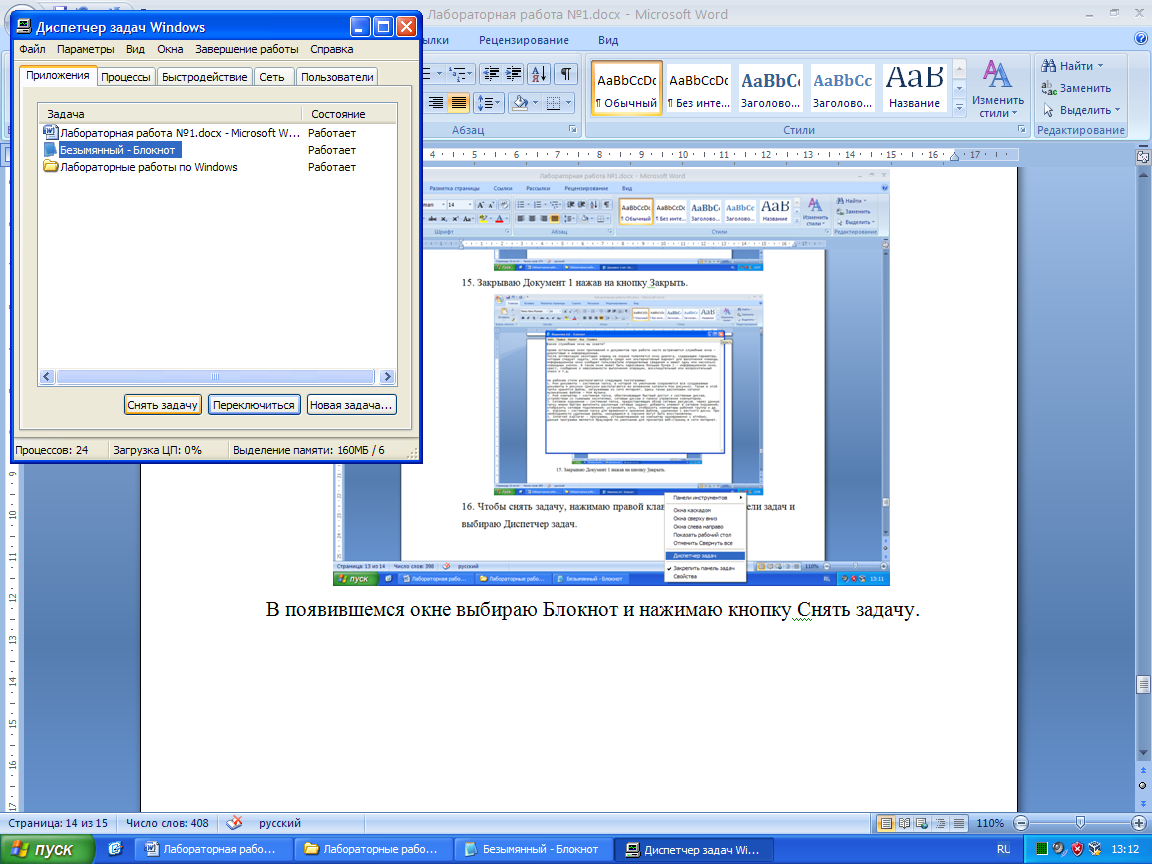Click the zoom slider handle
1152x864 pixels.
click(x=1080, y=823)
